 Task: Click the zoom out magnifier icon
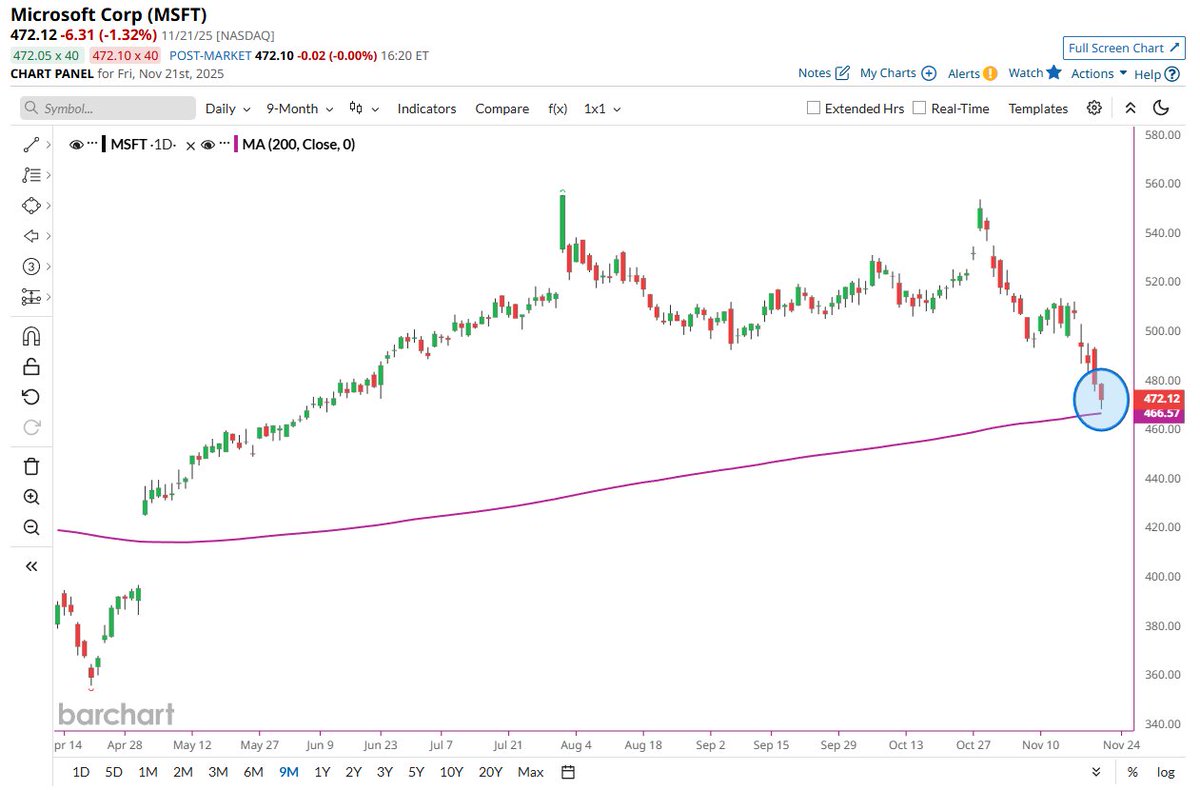click(31, 527)
